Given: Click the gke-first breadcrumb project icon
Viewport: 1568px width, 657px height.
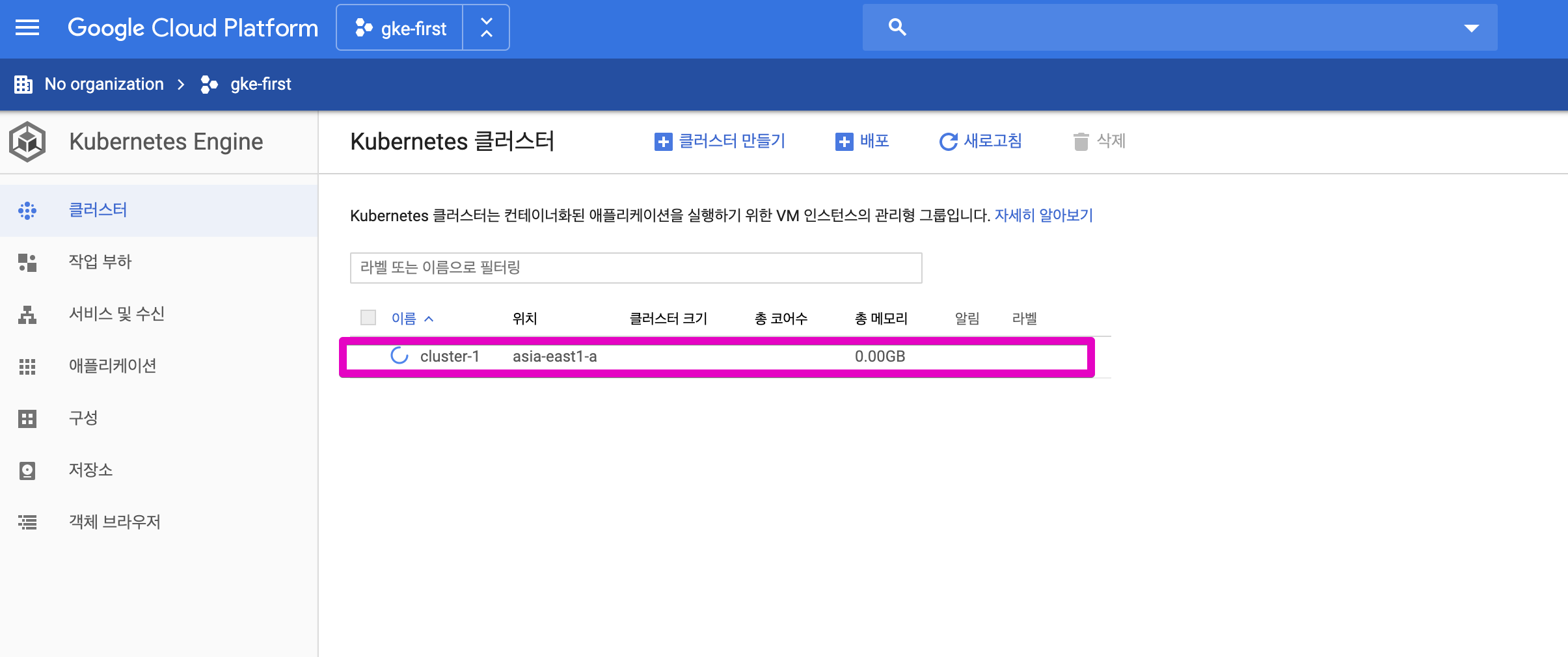Looking at the screenshot, I should pyautogui.click(x=209, y=84).
